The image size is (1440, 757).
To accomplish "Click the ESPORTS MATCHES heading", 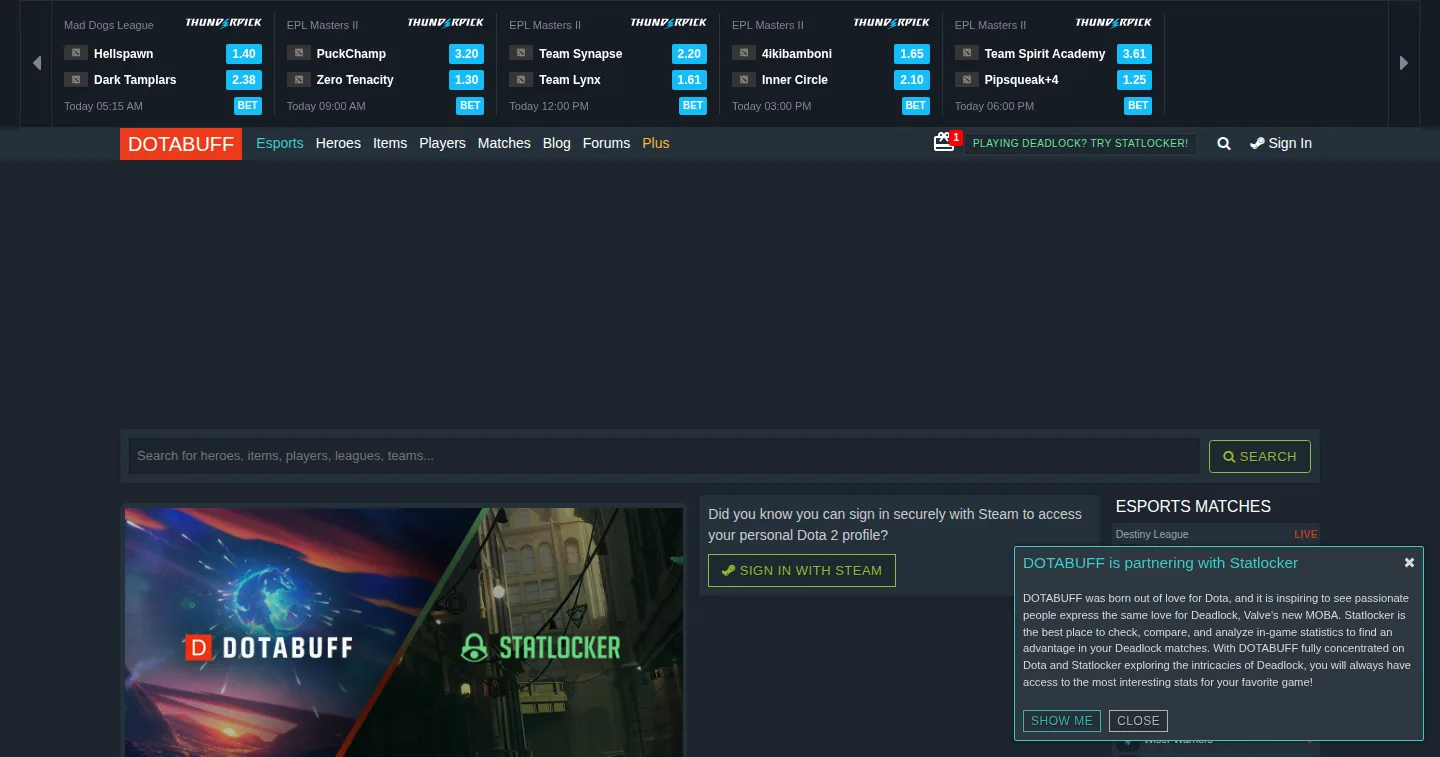I will 1193,506.
